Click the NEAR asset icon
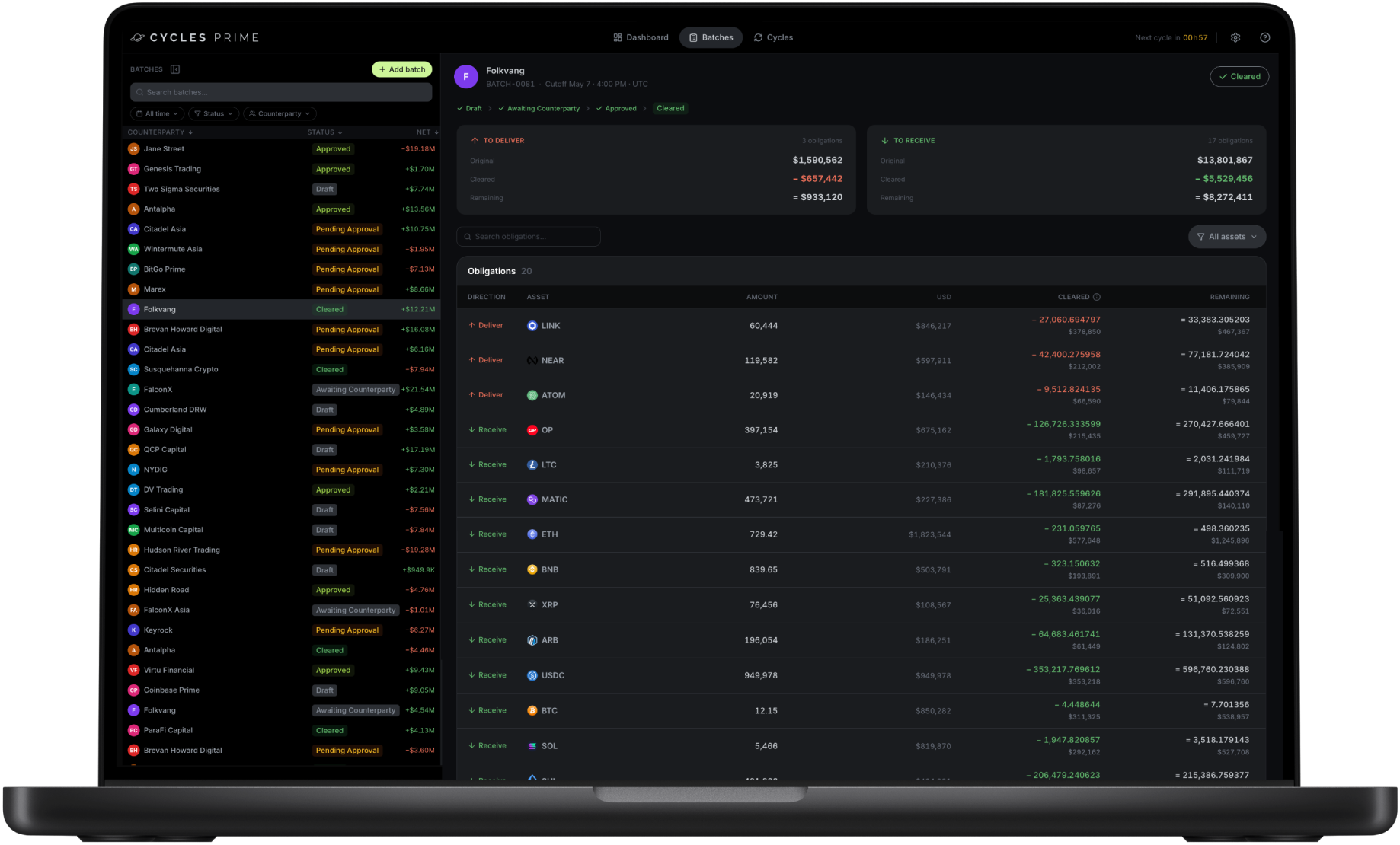Viewport: 1400px width, 845px height. click(x=532, y=361)
